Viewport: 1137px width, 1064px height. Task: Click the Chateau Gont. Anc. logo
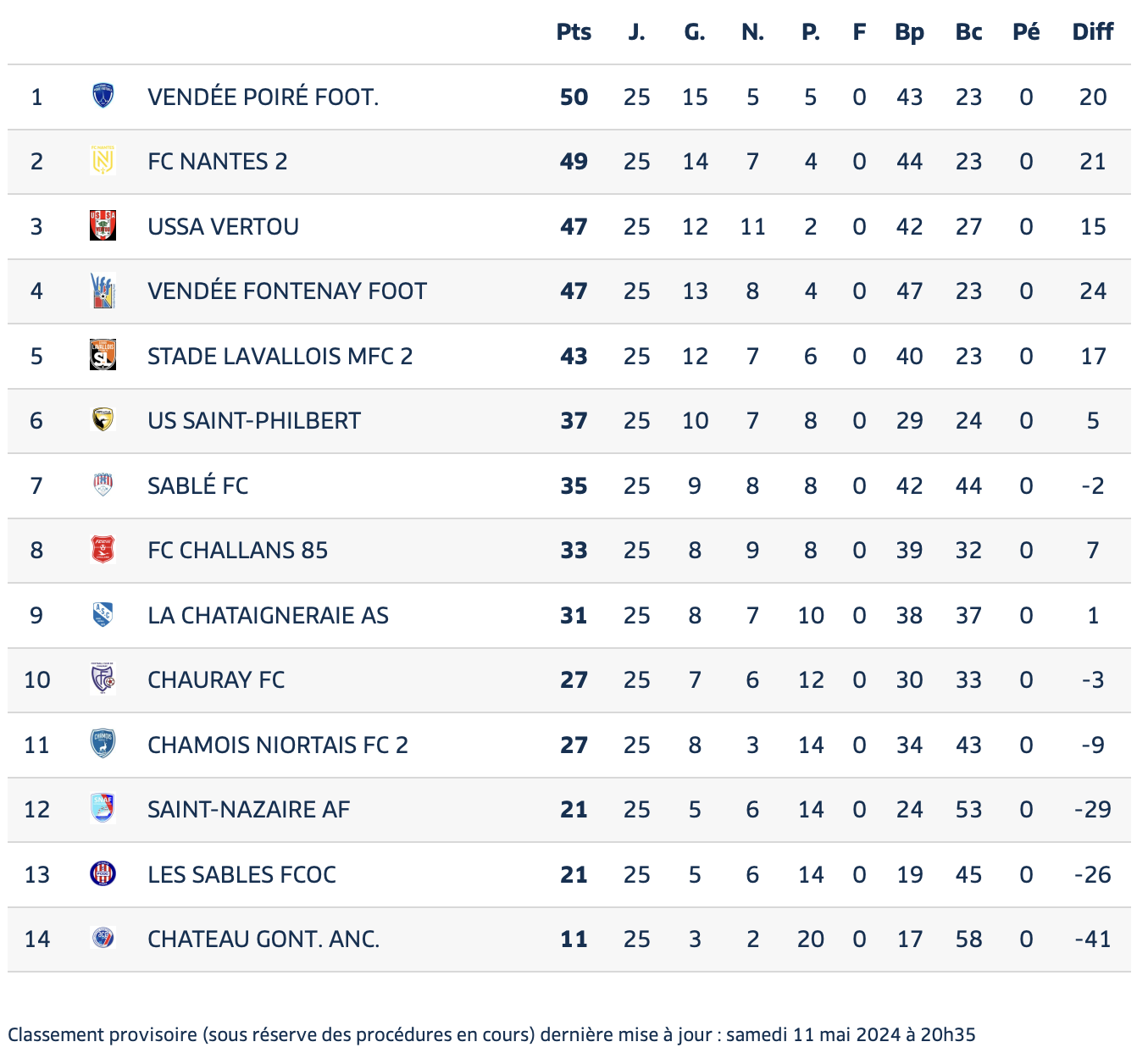[x=103, y=938]
